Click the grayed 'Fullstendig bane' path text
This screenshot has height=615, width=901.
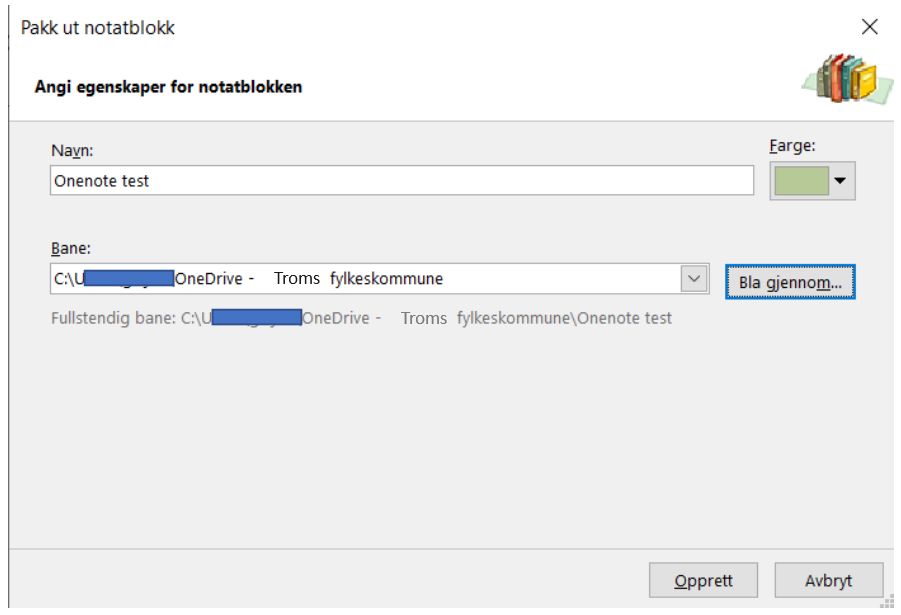[x=361, y=318]
